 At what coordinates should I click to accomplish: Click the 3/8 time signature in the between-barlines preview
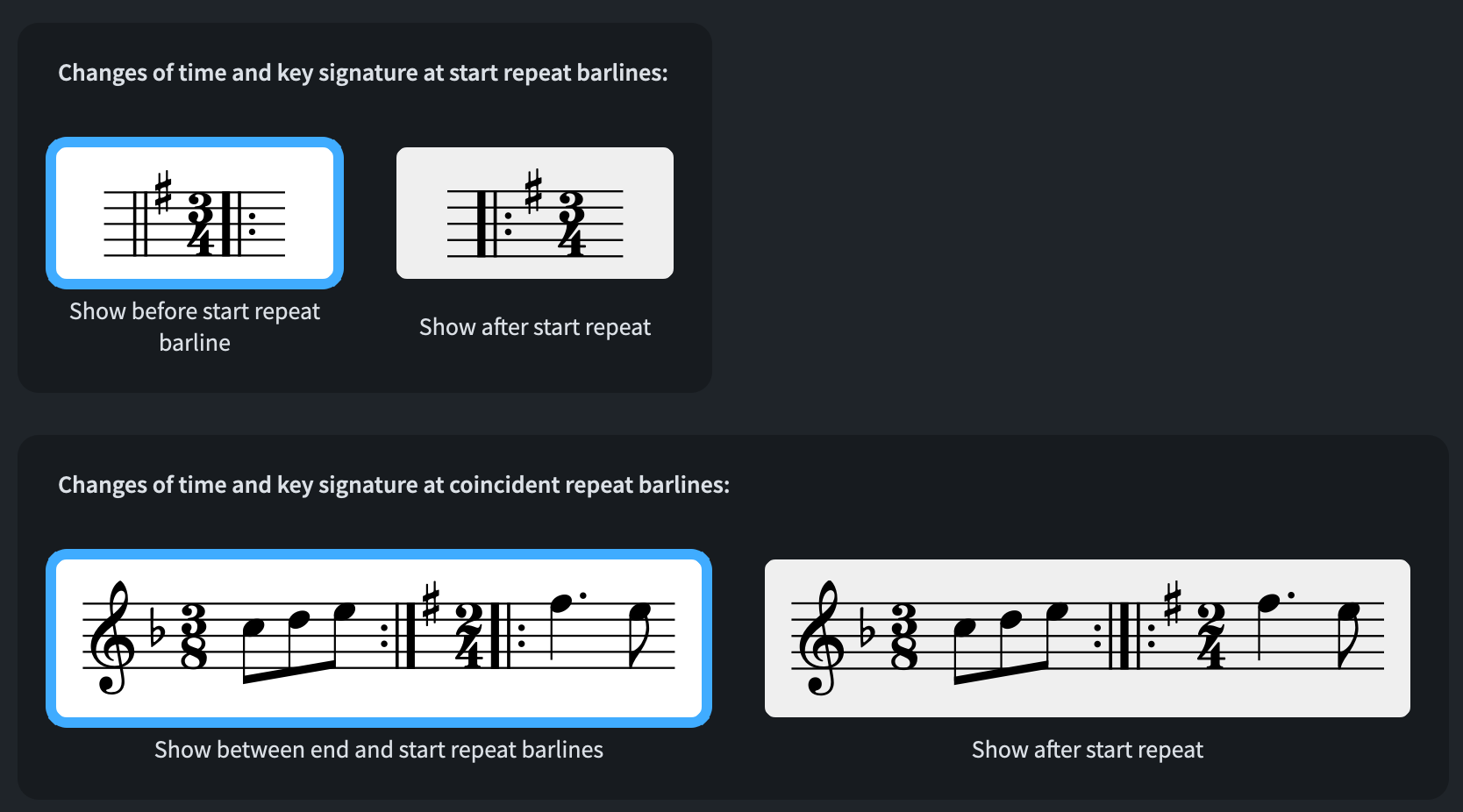click(194, 636)
